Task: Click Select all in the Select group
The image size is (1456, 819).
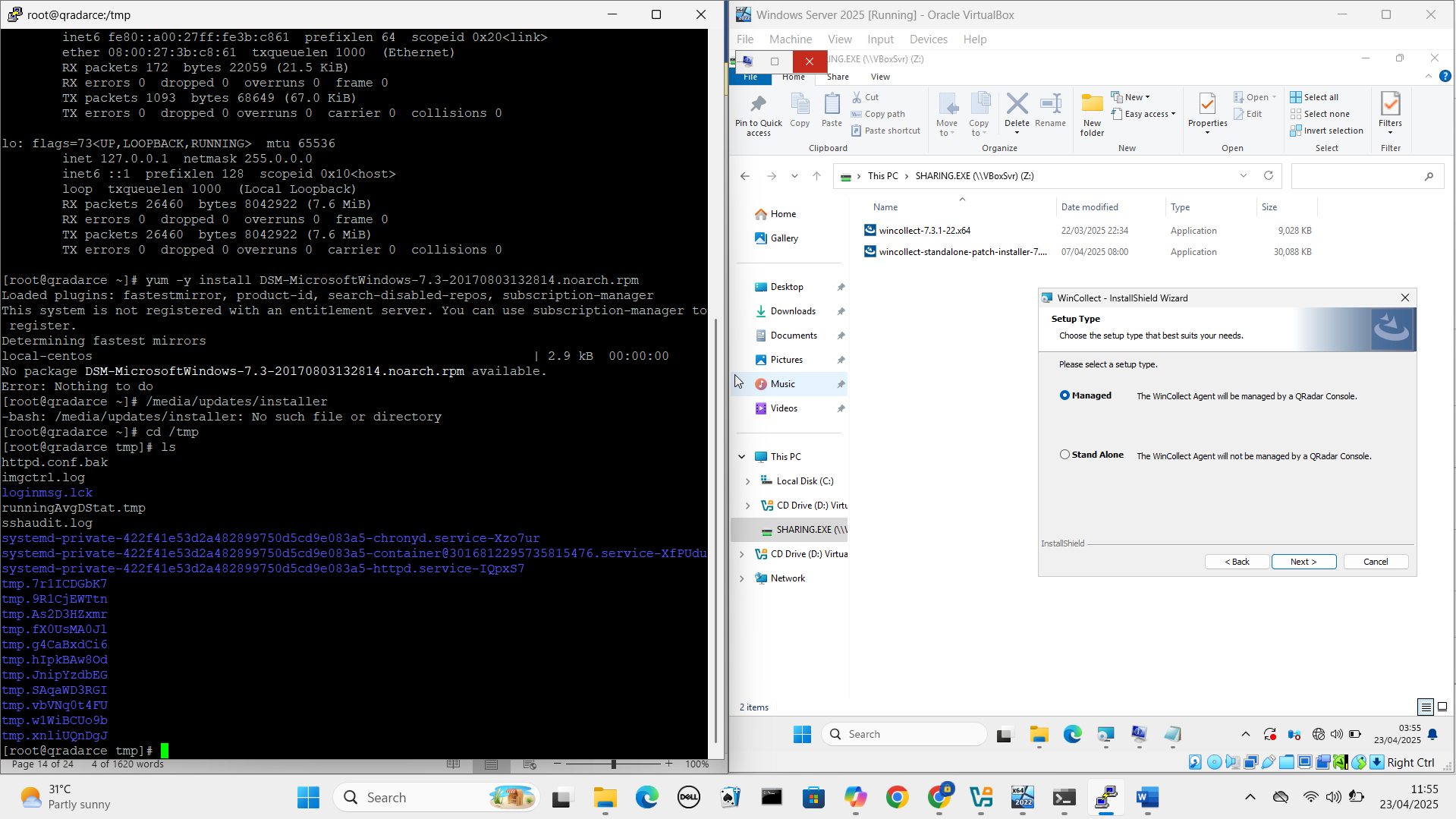Action: click(1314, 97)
